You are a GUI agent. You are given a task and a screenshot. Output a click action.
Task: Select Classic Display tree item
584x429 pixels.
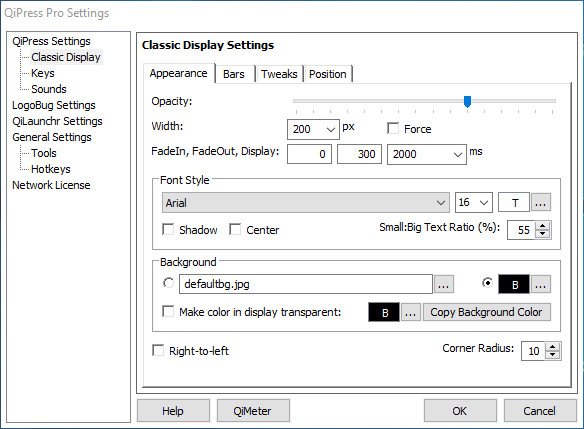66,57
